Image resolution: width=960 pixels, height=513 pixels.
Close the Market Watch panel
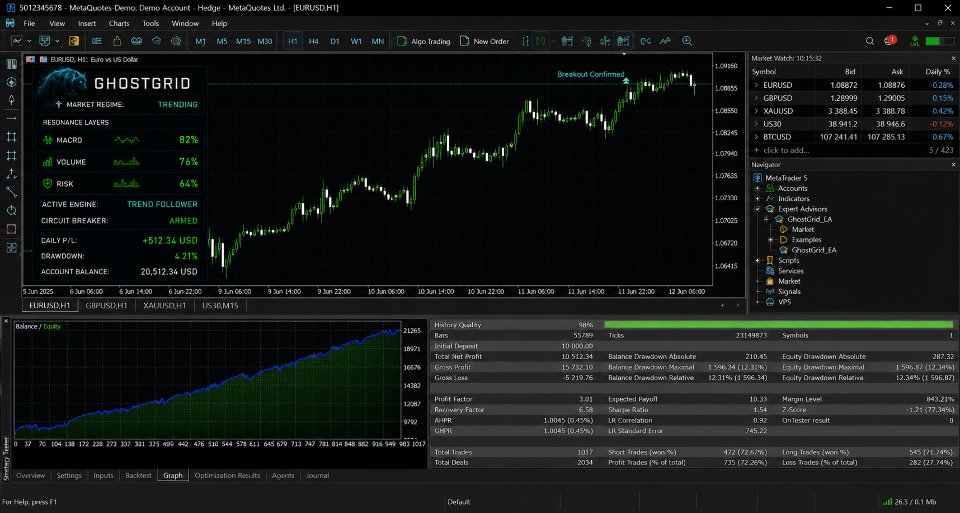click(953, 58)
